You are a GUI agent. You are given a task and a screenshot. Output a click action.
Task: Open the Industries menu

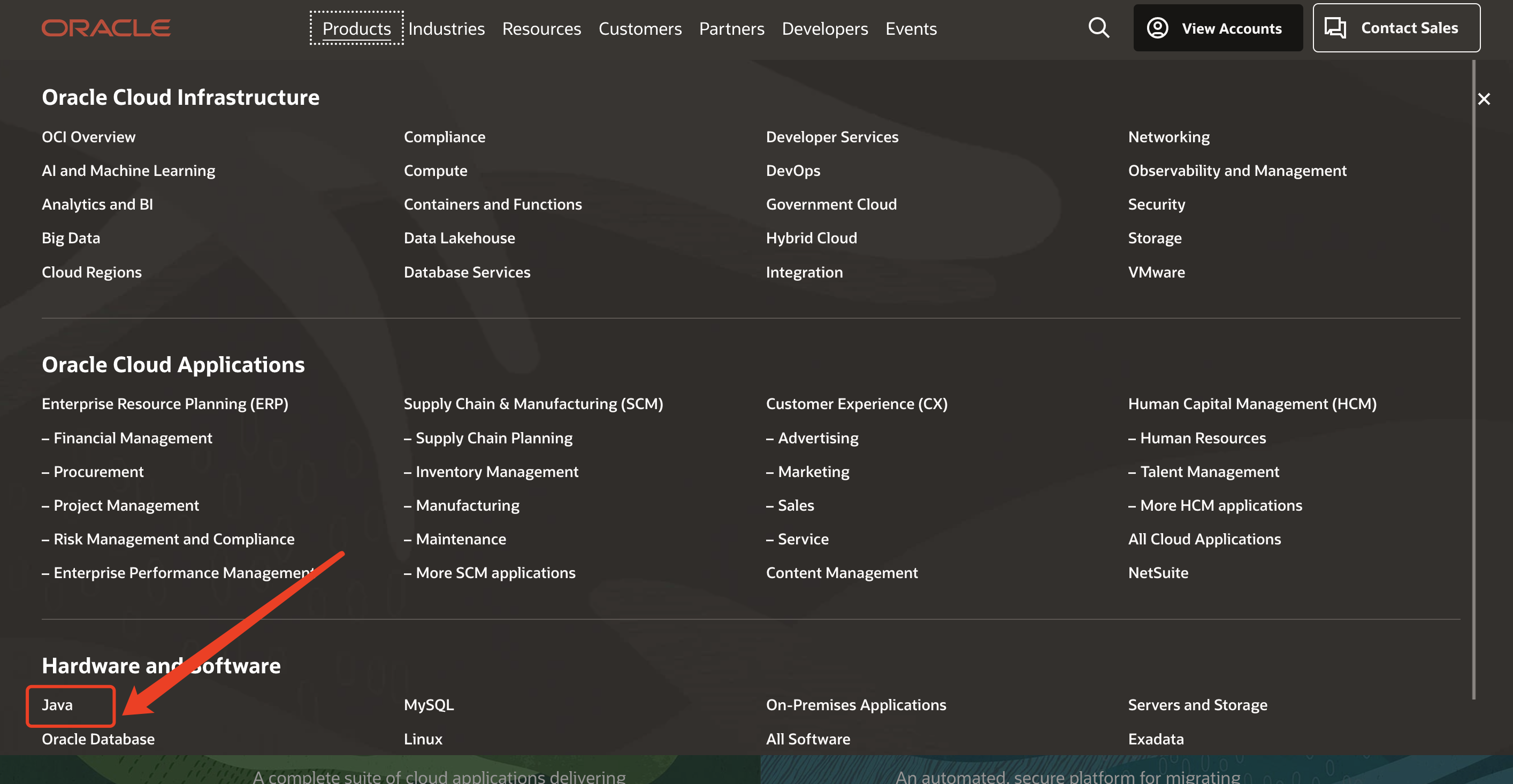pyautogui.click(x=446, y=28)
